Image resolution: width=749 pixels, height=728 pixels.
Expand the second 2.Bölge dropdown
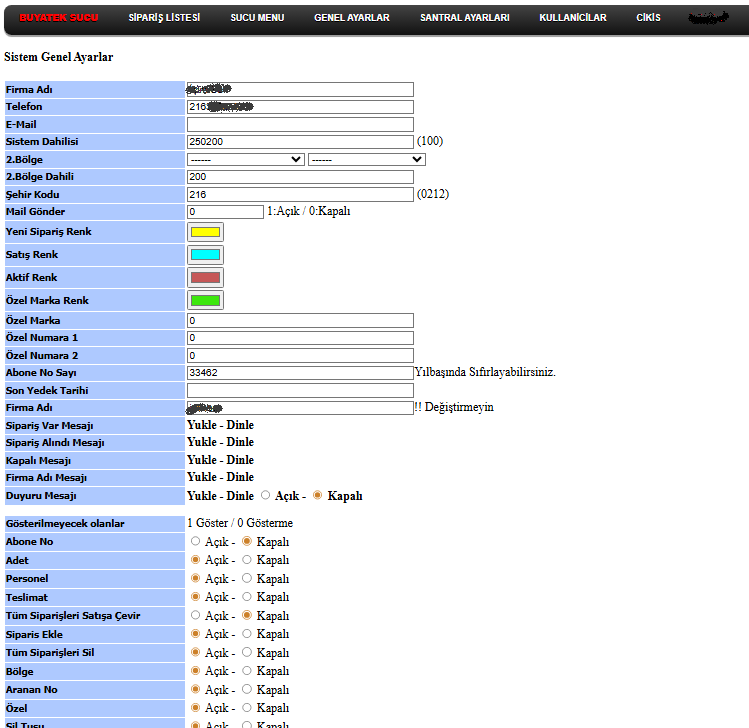tap(367, 159)
